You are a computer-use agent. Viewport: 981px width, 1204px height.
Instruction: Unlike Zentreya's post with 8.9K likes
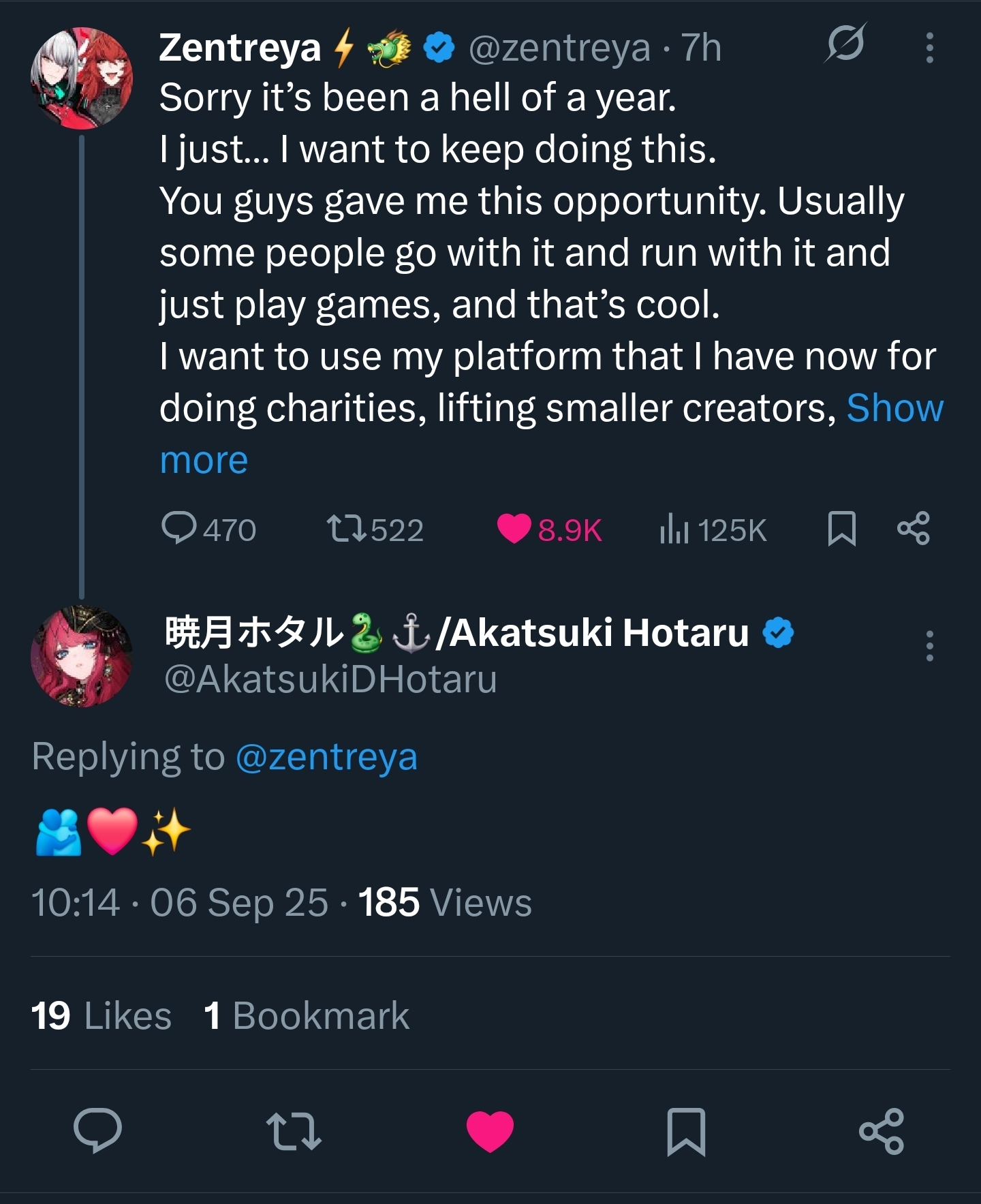pos(514,529)
